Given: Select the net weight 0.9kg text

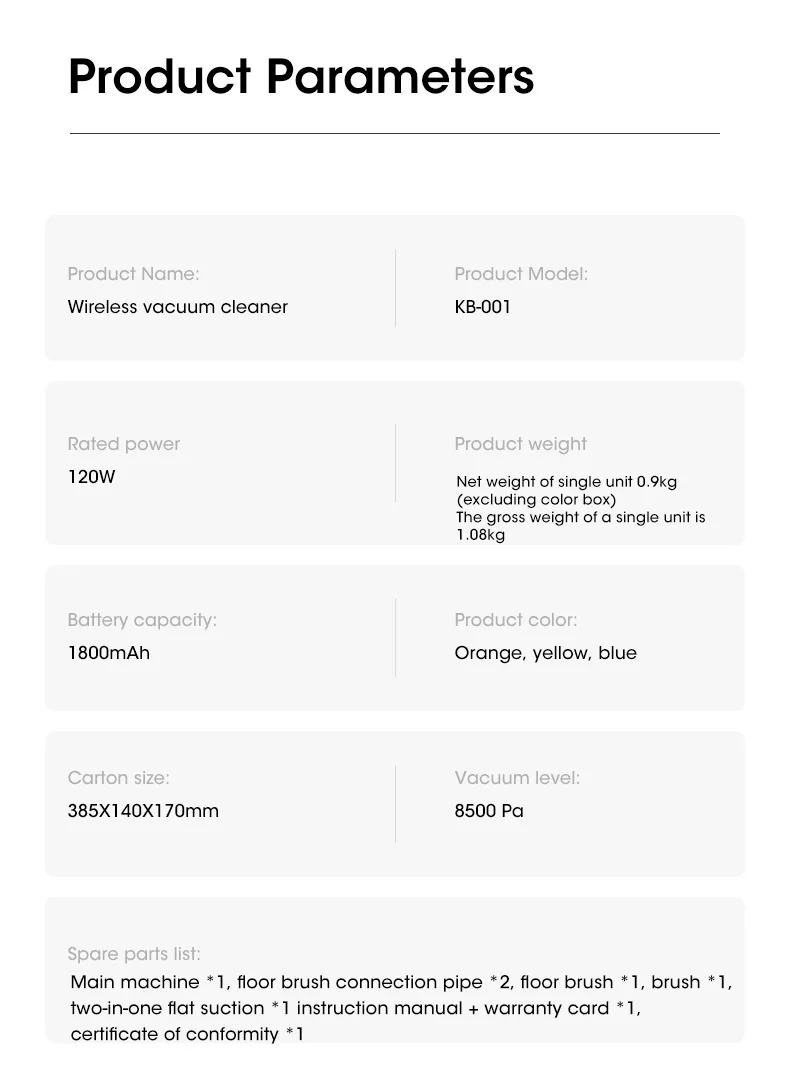Looking at the screenshot, I should pyautogui.click(x=567, y=490).
